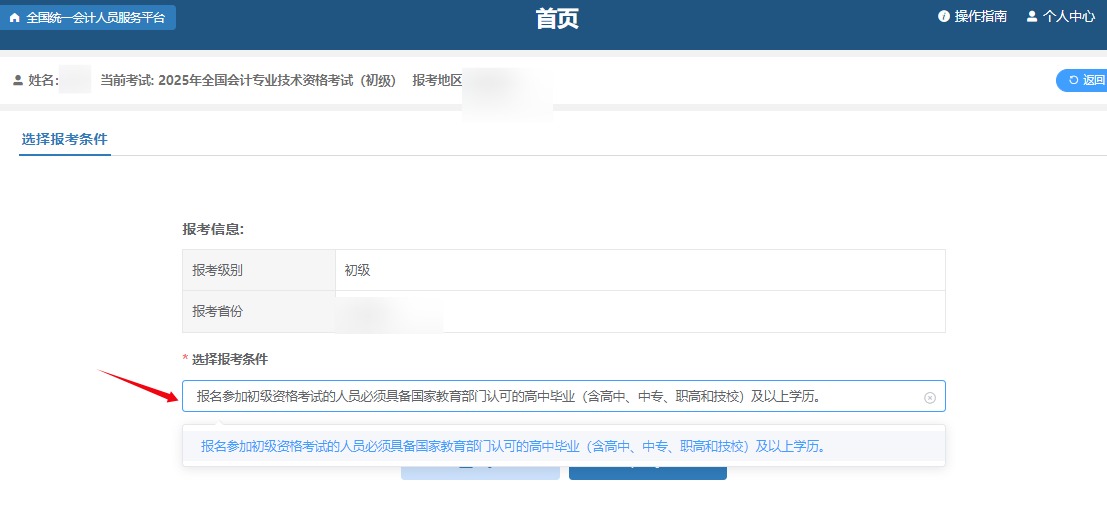The width and height of the screenshot is (1107, 506).
Task: Click the info icon beside 操作指南
Action: [x=943, y=17]
